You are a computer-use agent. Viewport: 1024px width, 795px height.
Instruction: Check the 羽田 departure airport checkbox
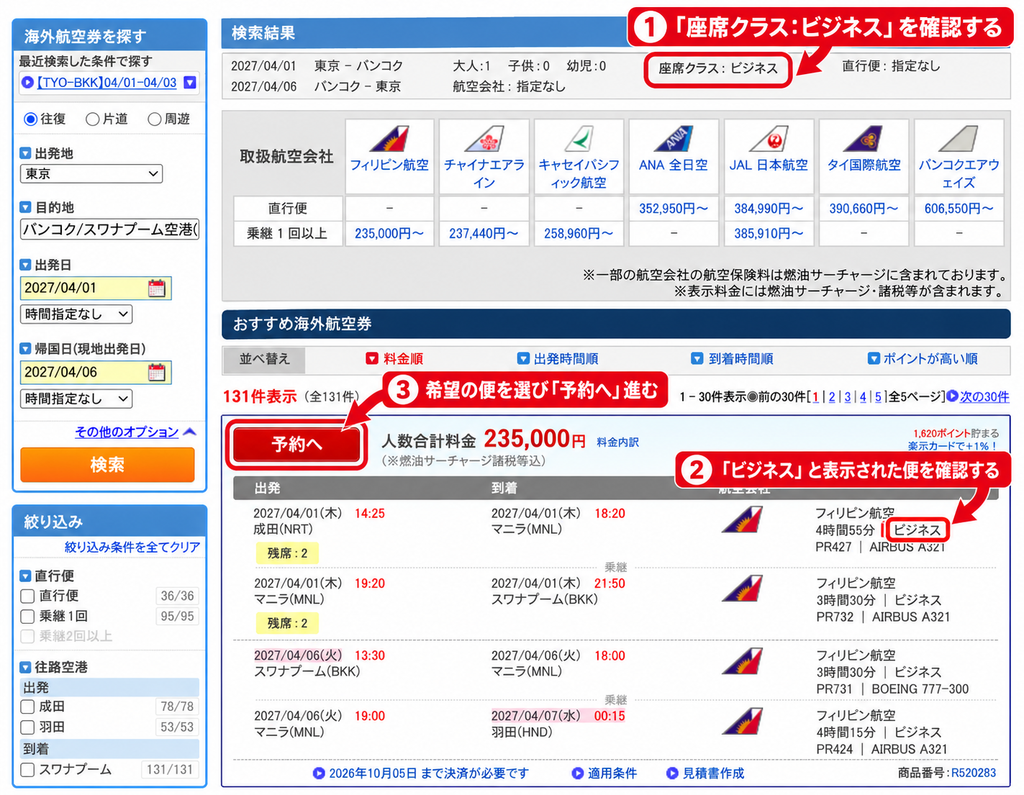[27, 726]
